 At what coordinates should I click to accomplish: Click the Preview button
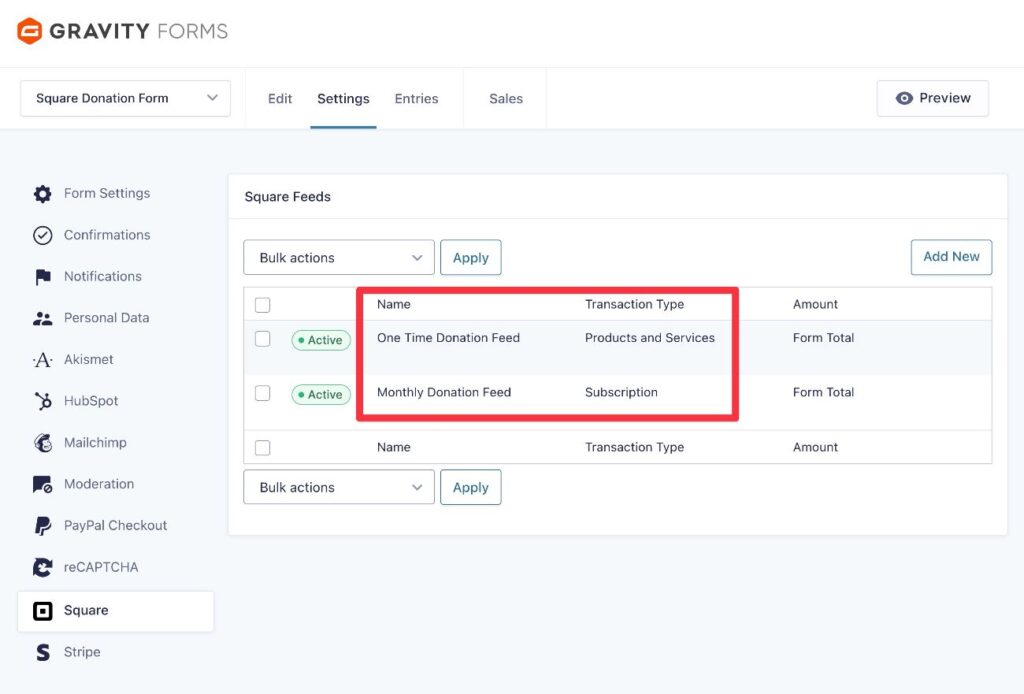tap(933, 99)
